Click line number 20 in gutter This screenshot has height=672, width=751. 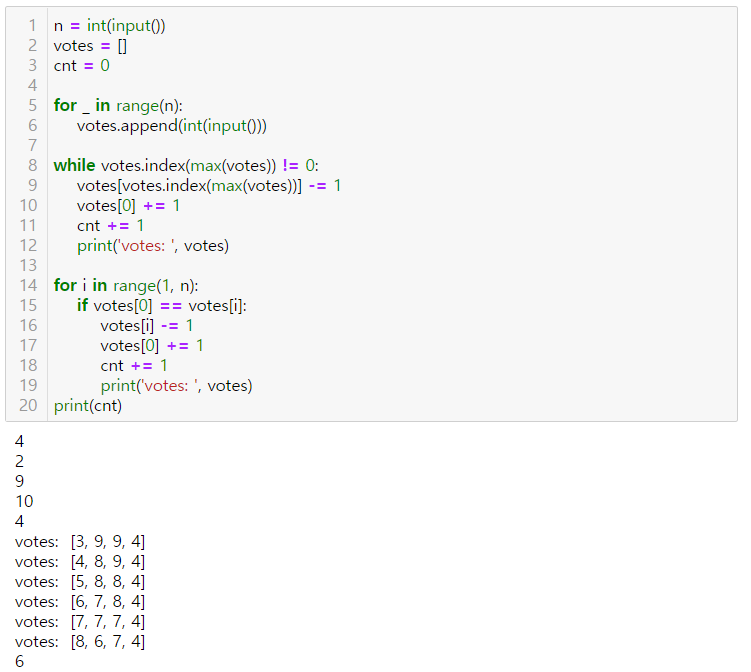[28, 406]
